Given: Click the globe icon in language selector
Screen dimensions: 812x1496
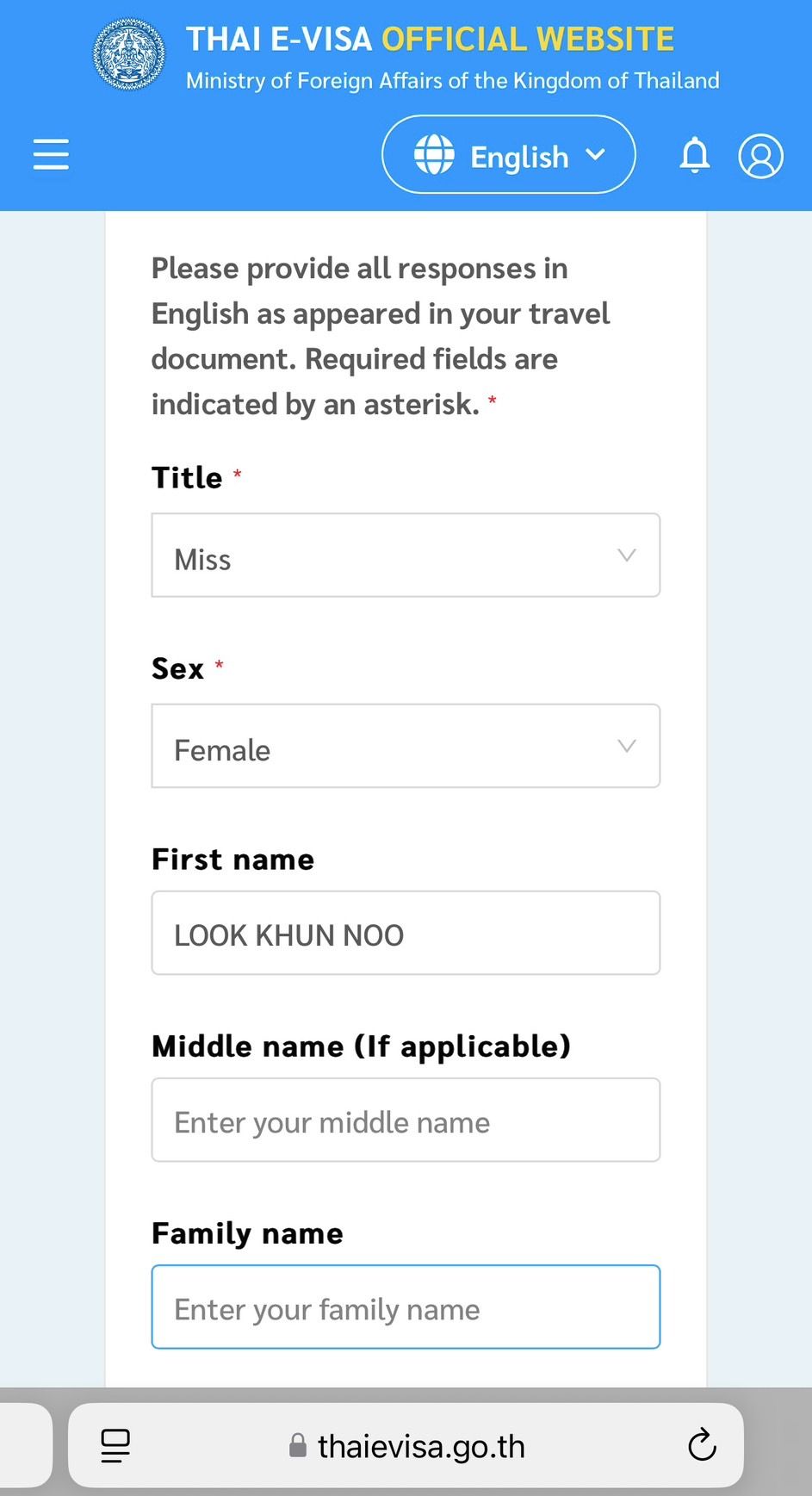Looking at the screenshot, I should (x=434, y=155).
